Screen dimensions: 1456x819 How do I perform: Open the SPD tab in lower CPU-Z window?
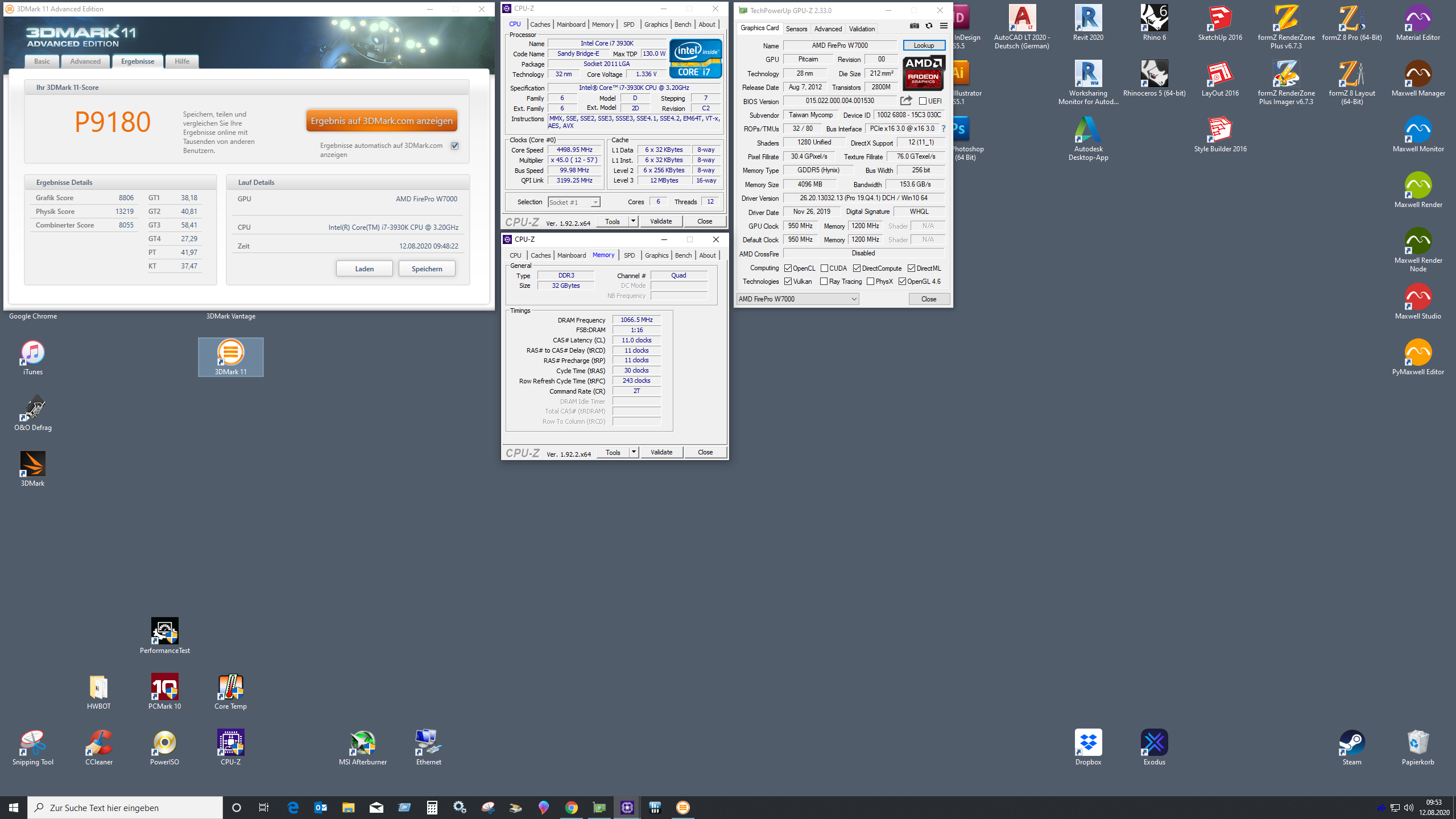tap(629, 255)
